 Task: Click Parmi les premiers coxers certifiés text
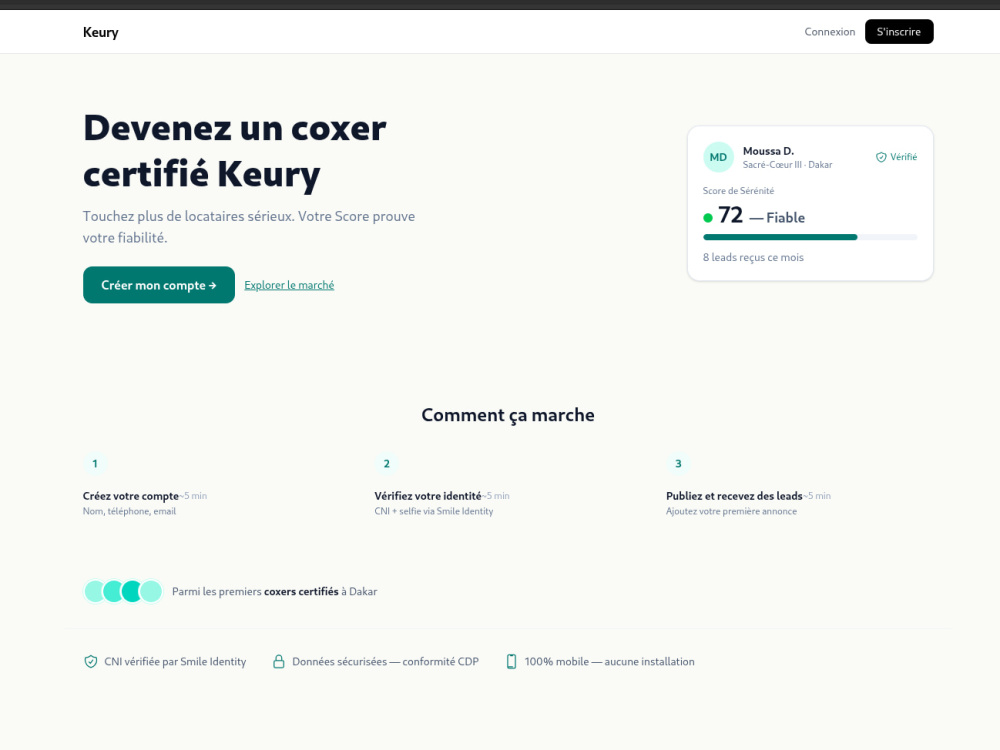click(275, 591)
